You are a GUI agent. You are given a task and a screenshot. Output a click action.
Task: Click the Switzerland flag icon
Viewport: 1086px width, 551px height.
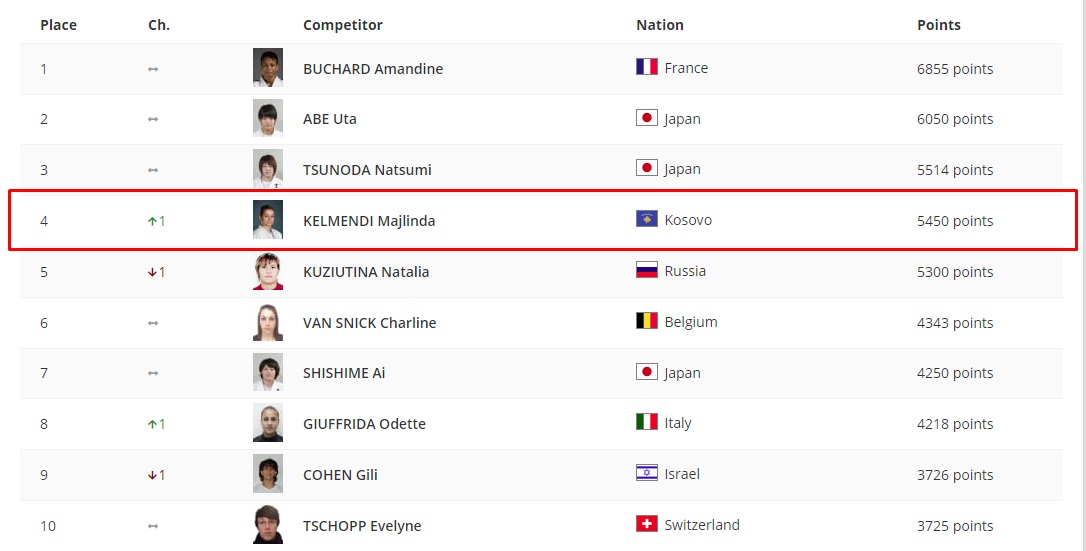[x=646, y=524]
